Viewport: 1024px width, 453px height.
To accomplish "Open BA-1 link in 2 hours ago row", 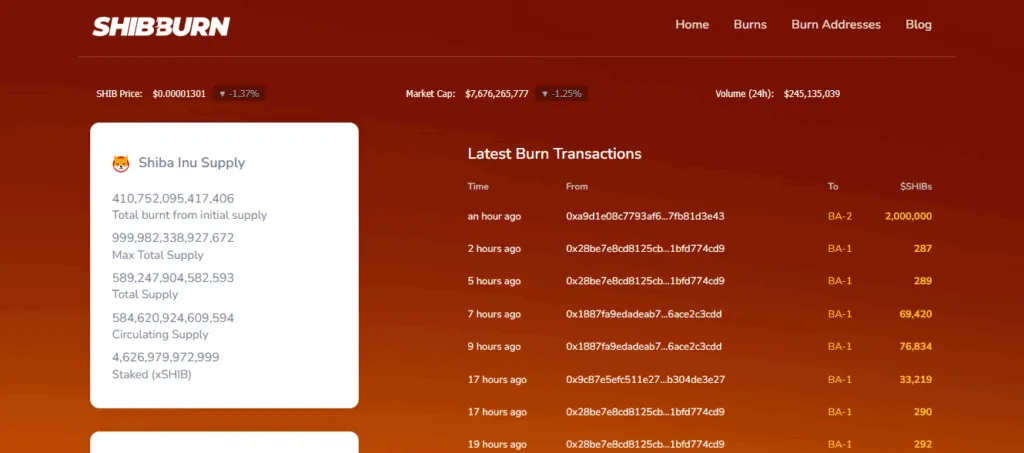I will pos(840,249).
